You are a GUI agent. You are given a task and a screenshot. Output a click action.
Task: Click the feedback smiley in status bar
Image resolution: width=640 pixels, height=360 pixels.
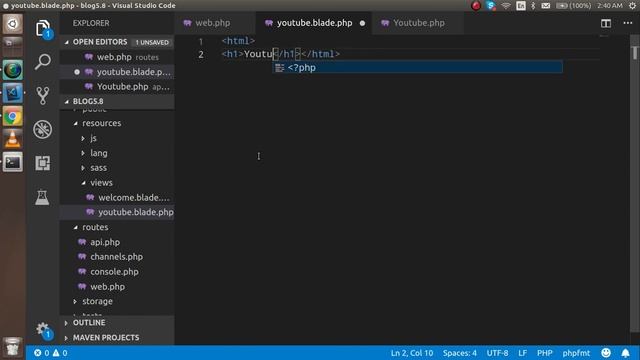606,353
